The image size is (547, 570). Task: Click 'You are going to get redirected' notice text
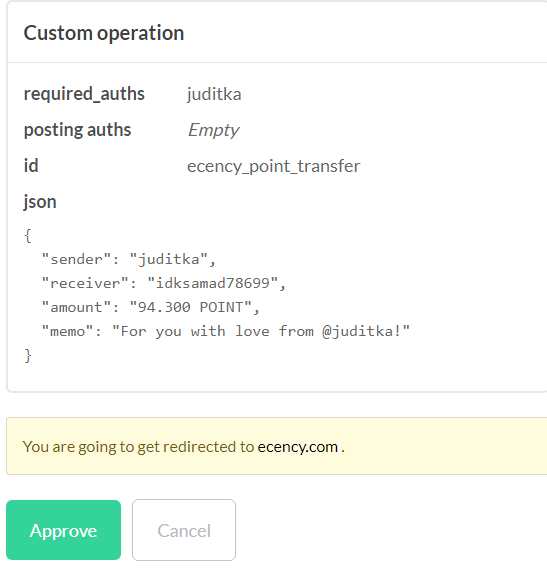184,447
